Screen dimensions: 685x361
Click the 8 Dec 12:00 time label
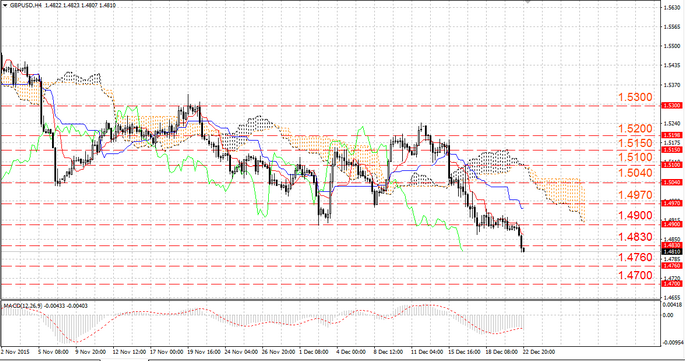[389, 352]
